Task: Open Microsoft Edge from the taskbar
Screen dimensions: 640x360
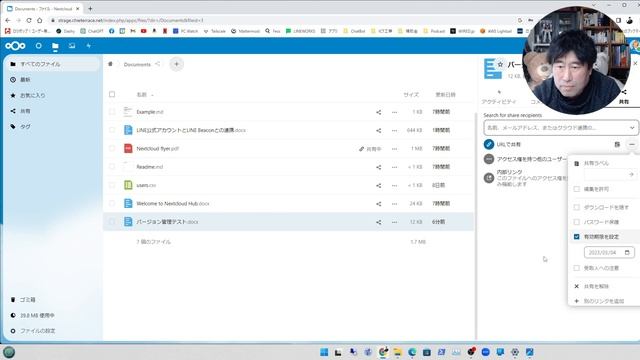Action: point(412,352)
